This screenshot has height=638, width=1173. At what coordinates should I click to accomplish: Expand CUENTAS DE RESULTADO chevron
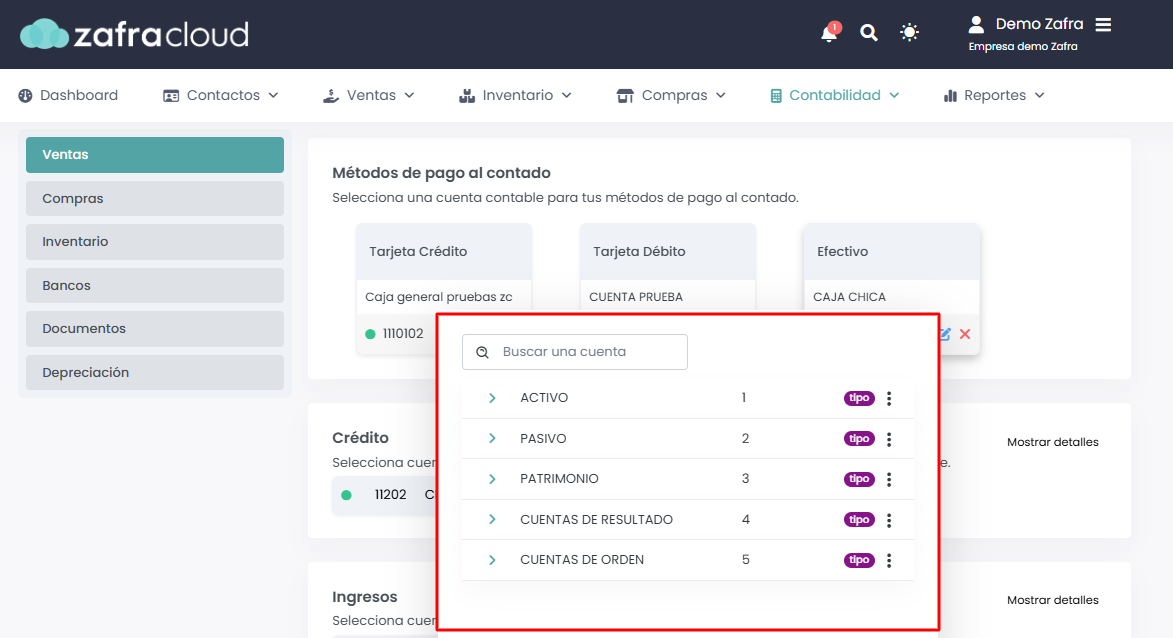(x=492, y=519)
